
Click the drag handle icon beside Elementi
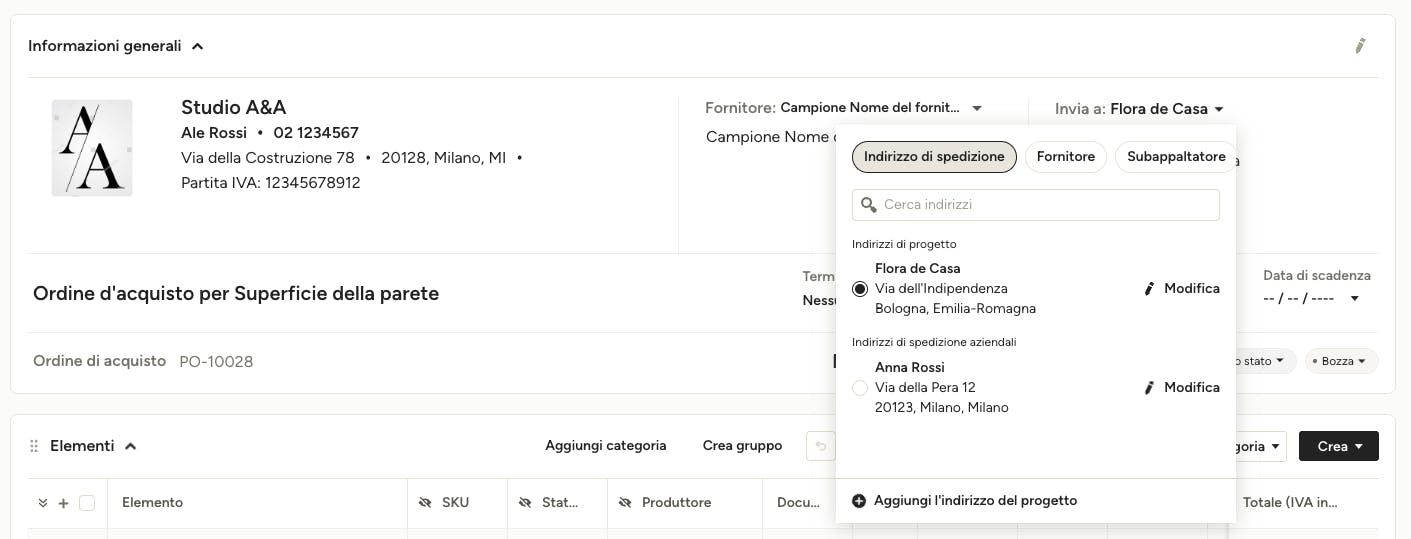coord(34,446)
